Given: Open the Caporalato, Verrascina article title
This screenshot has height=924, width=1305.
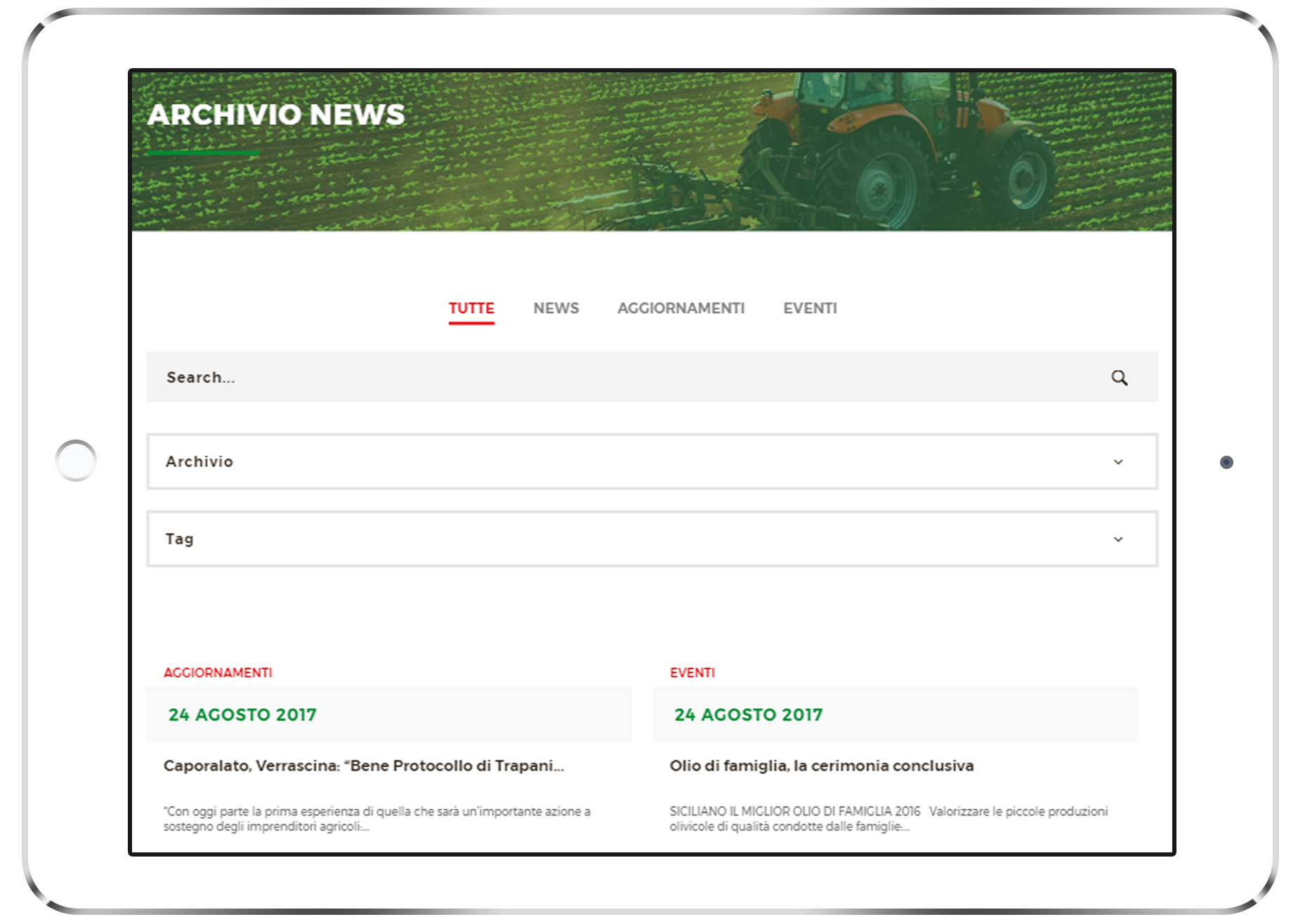Looking at the screenshot, I should (x=363, y=766).
